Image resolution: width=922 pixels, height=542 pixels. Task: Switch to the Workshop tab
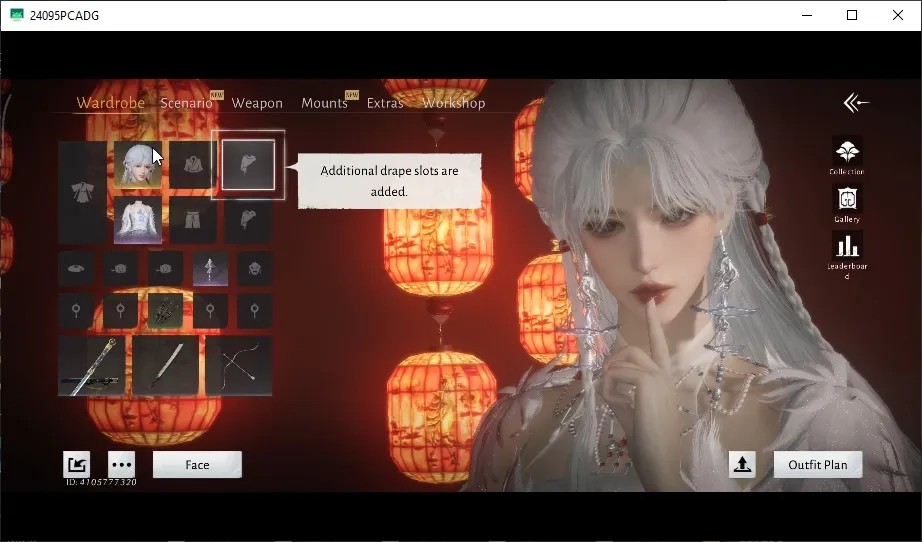[453, 103]
